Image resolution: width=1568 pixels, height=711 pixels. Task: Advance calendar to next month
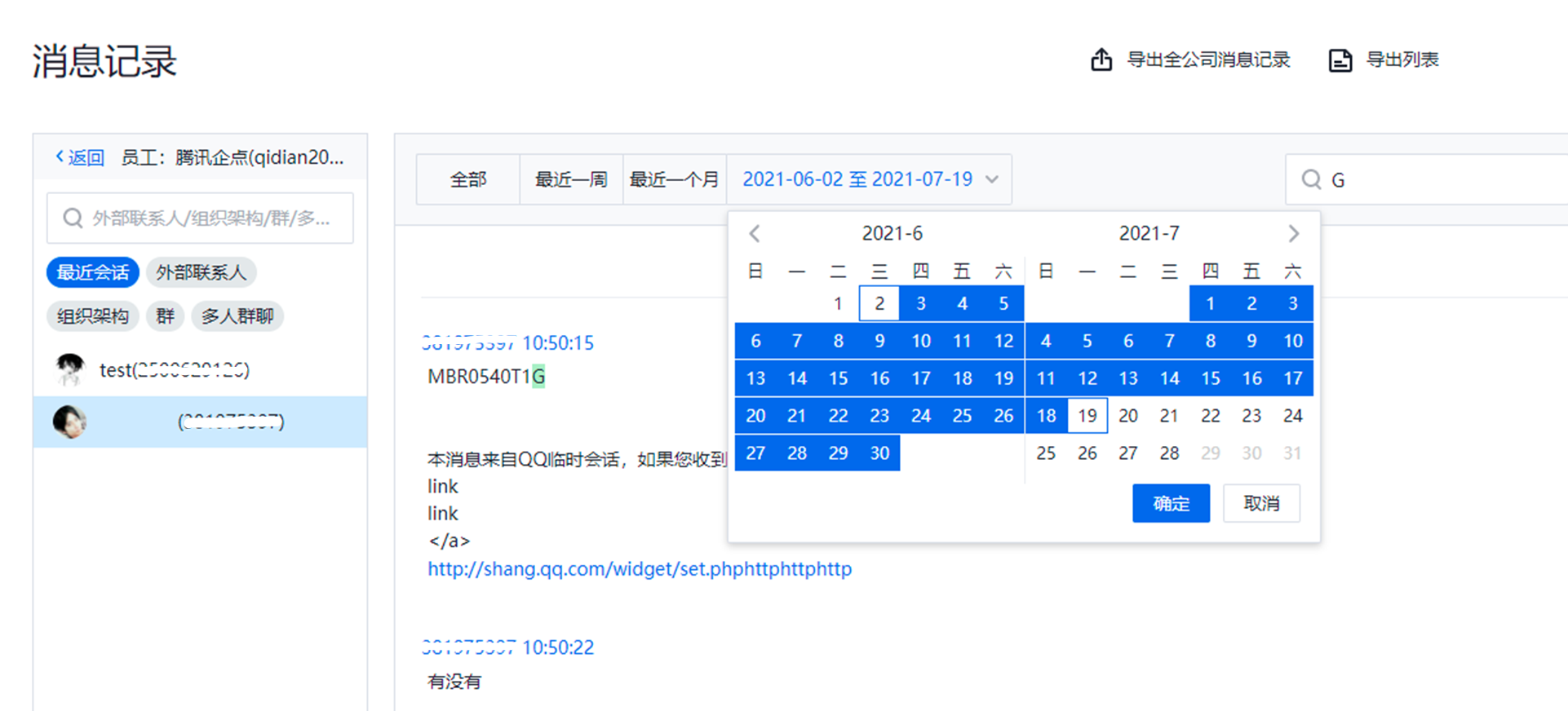point(1293,234)
